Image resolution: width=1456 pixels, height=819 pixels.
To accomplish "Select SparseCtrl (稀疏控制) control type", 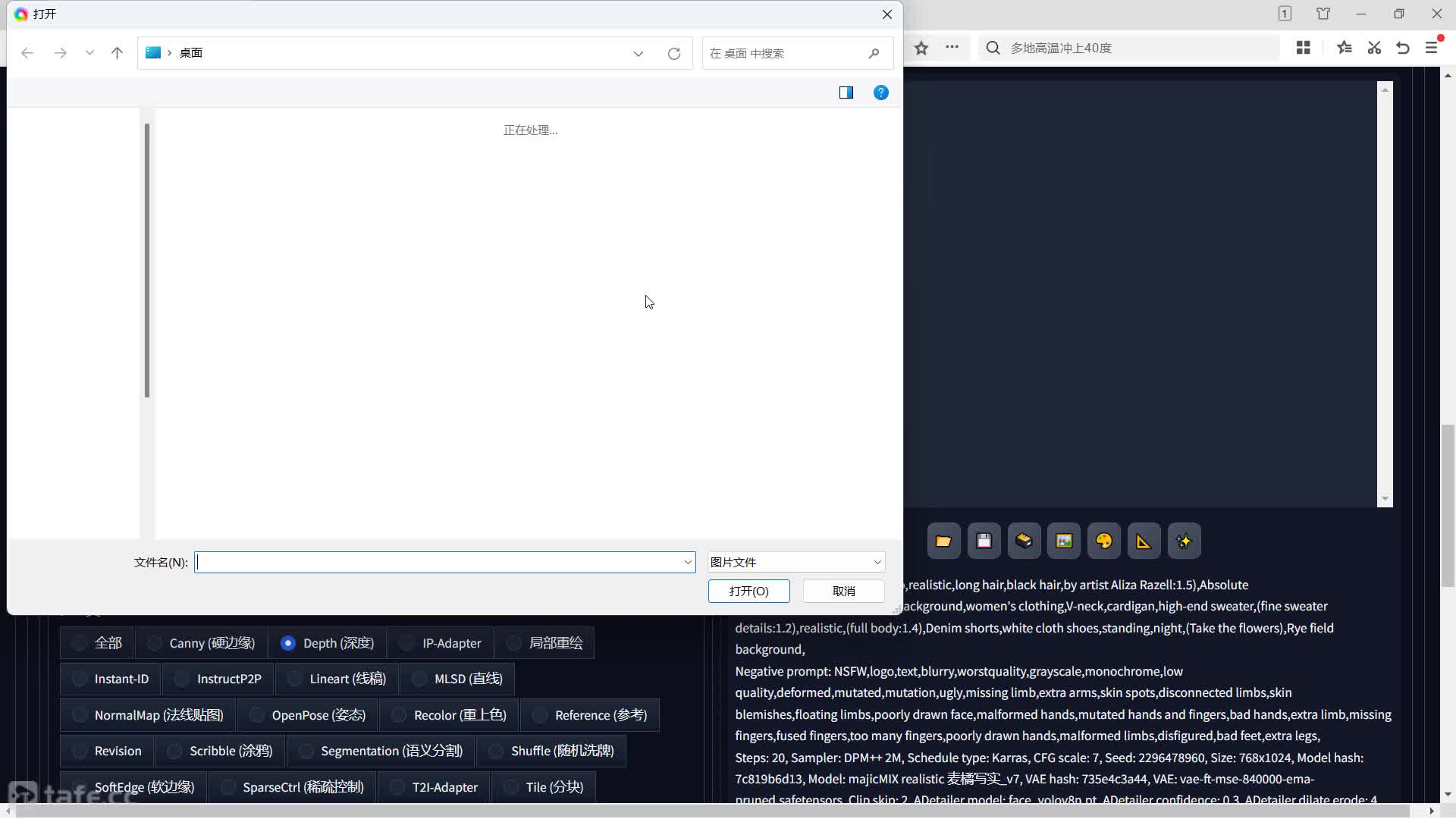I will pyautogui.click(x=292, y=787).
